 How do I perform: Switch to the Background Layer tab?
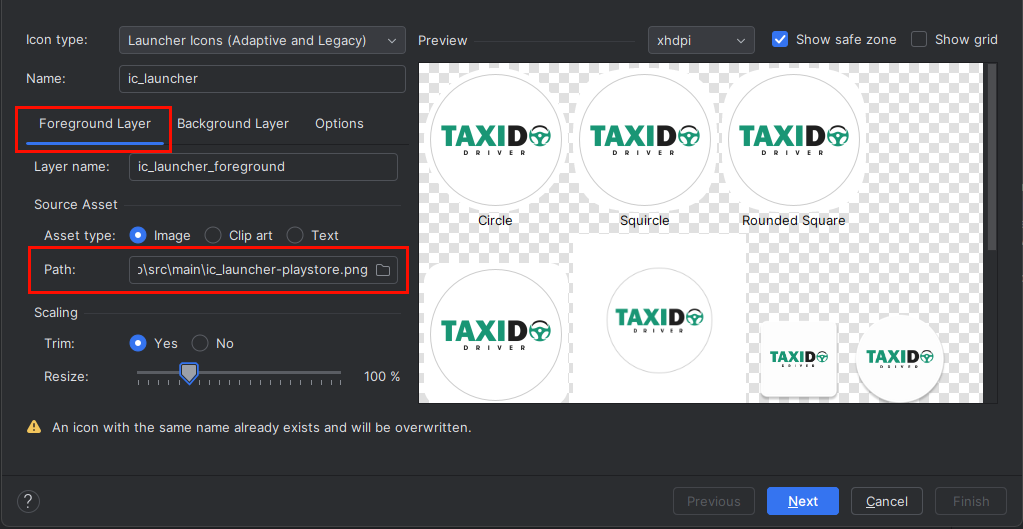(233, 124)
